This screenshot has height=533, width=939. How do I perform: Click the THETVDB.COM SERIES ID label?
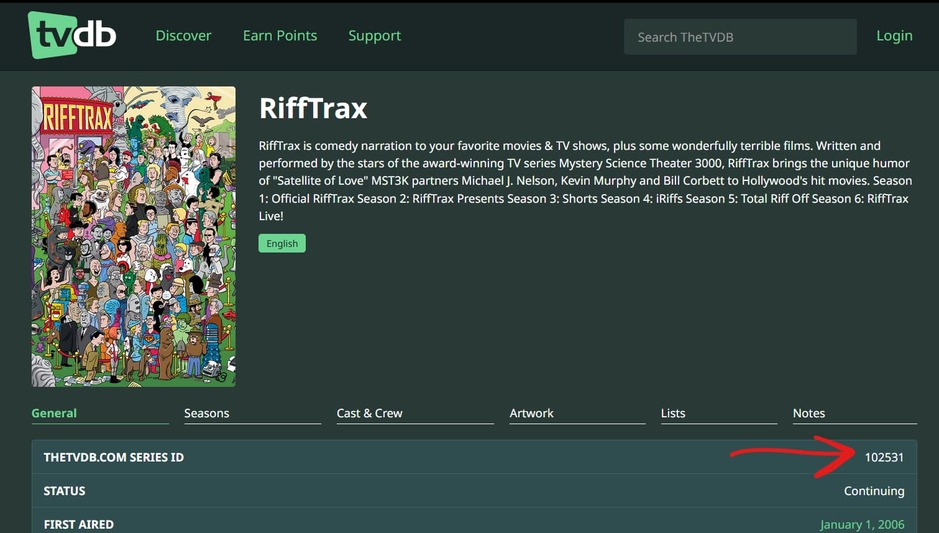[x=114, y=458]
